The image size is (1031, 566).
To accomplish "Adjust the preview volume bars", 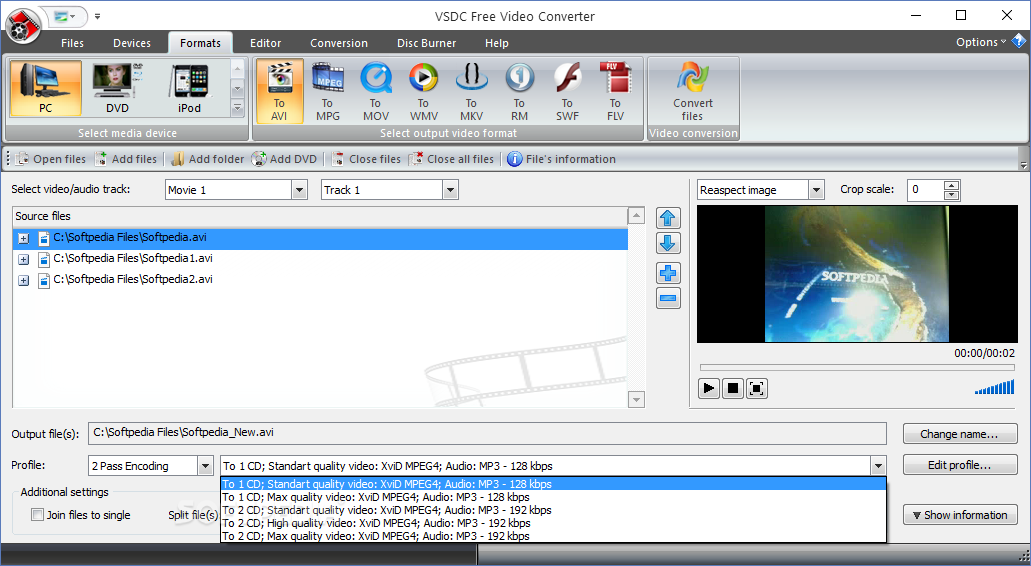I will [x=994, y=387].
